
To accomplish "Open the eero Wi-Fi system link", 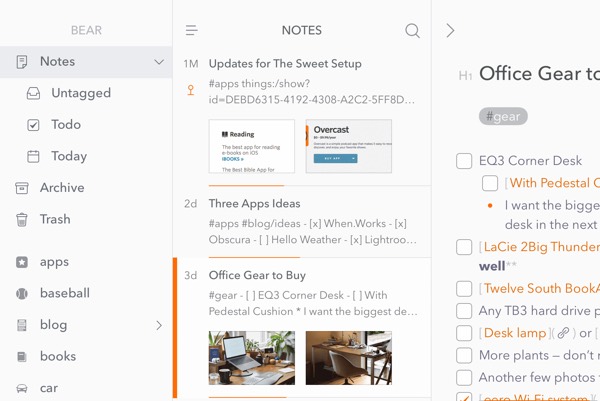I will [536, 398].
